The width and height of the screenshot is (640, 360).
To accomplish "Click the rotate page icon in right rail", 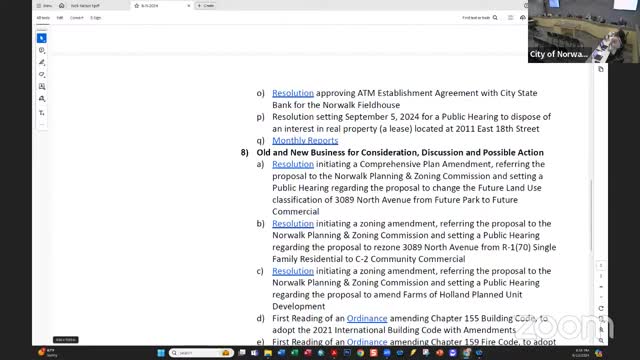I will click(x=601, y=308).
